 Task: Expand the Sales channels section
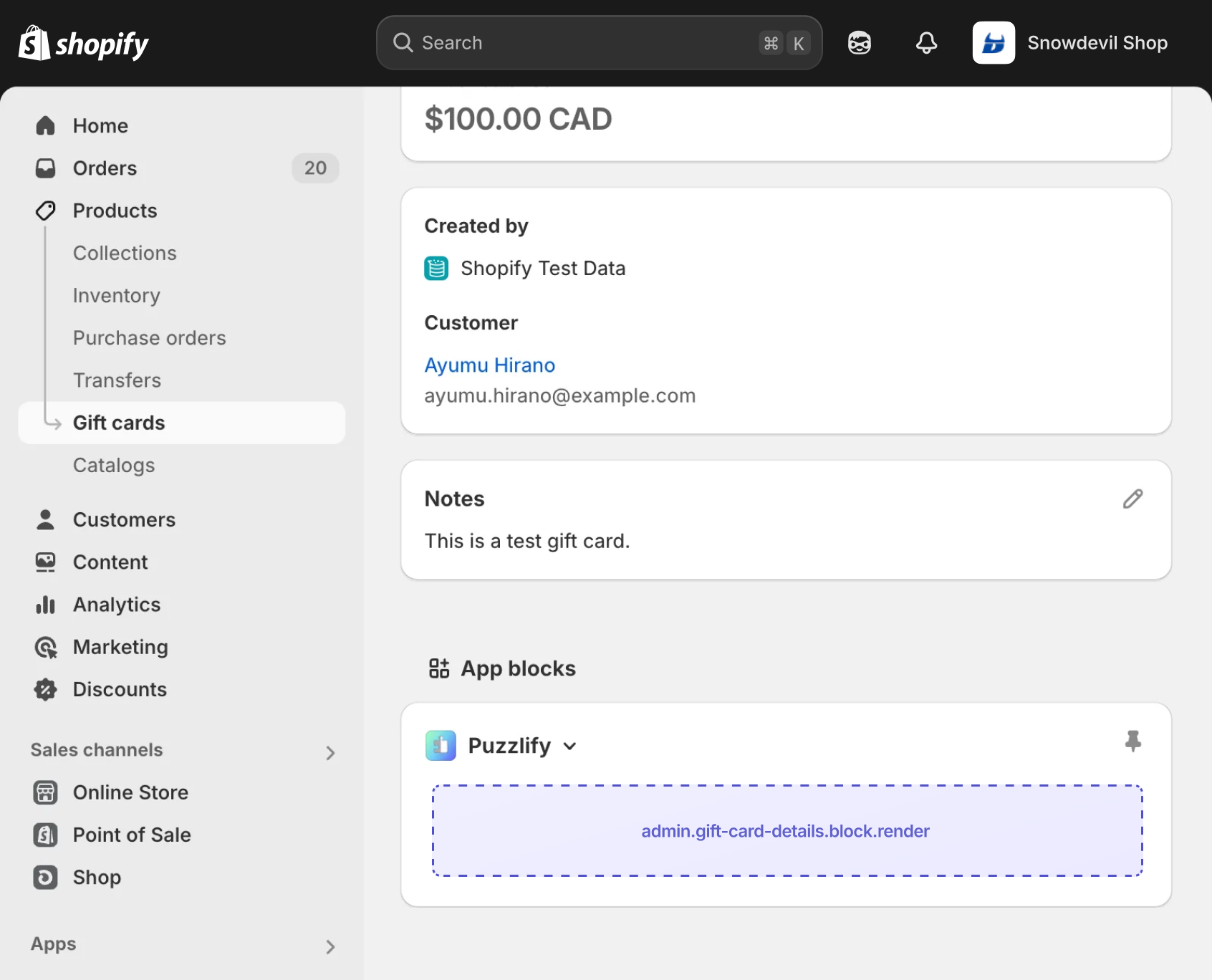[x=330, y=753]
